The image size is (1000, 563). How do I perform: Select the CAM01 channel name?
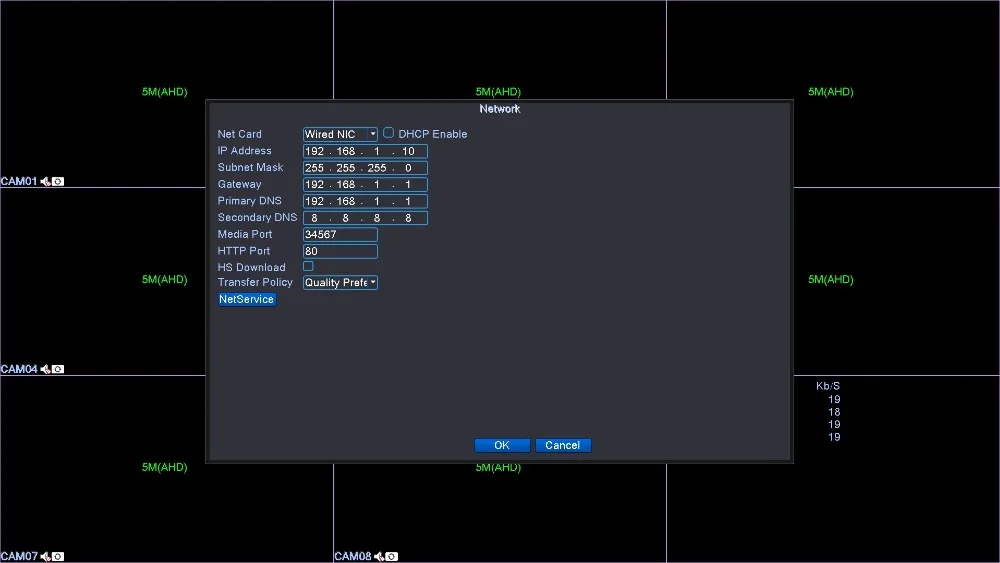(19, 182)
